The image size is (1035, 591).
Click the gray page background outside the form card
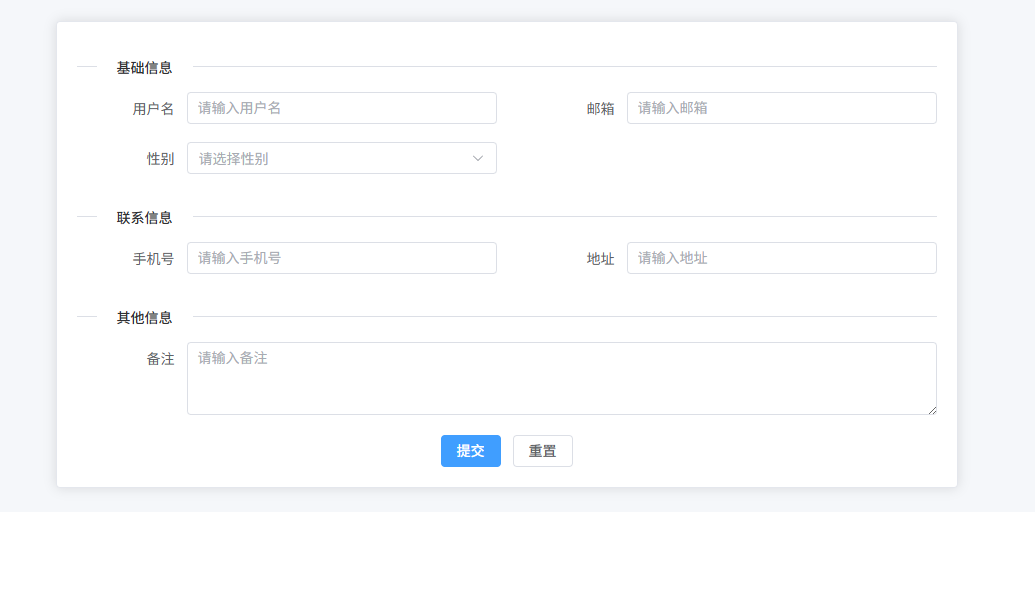[x=995, y=250]
